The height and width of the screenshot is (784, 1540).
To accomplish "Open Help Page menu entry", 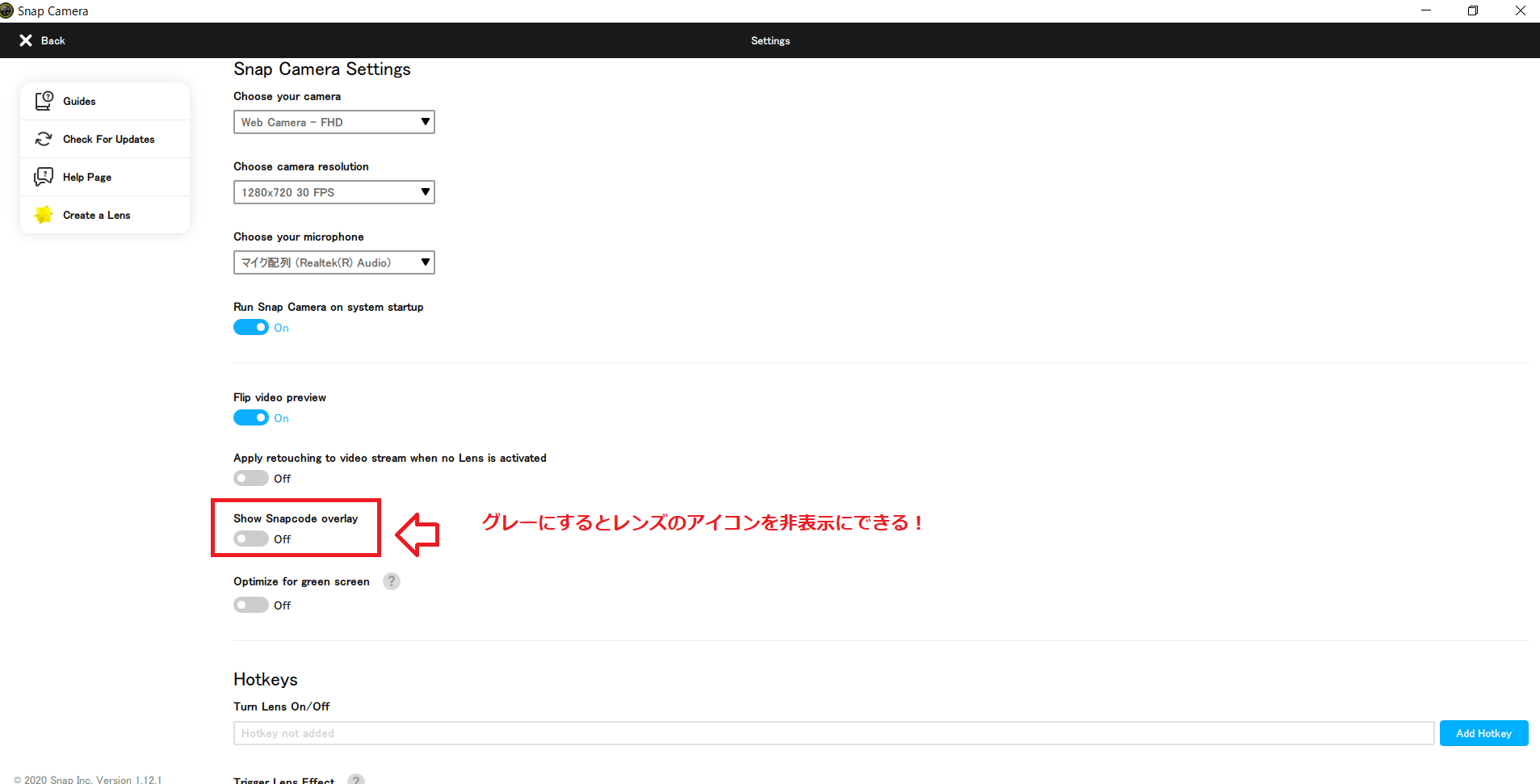I will click(105, 177).
